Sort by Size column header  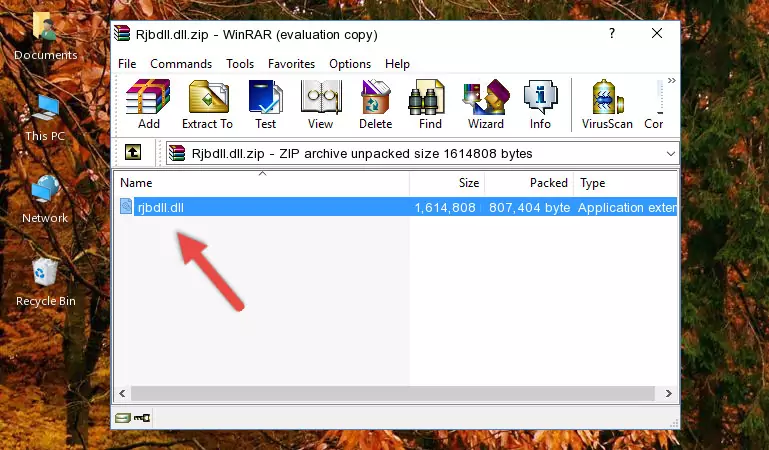click(x=447, y=183)
